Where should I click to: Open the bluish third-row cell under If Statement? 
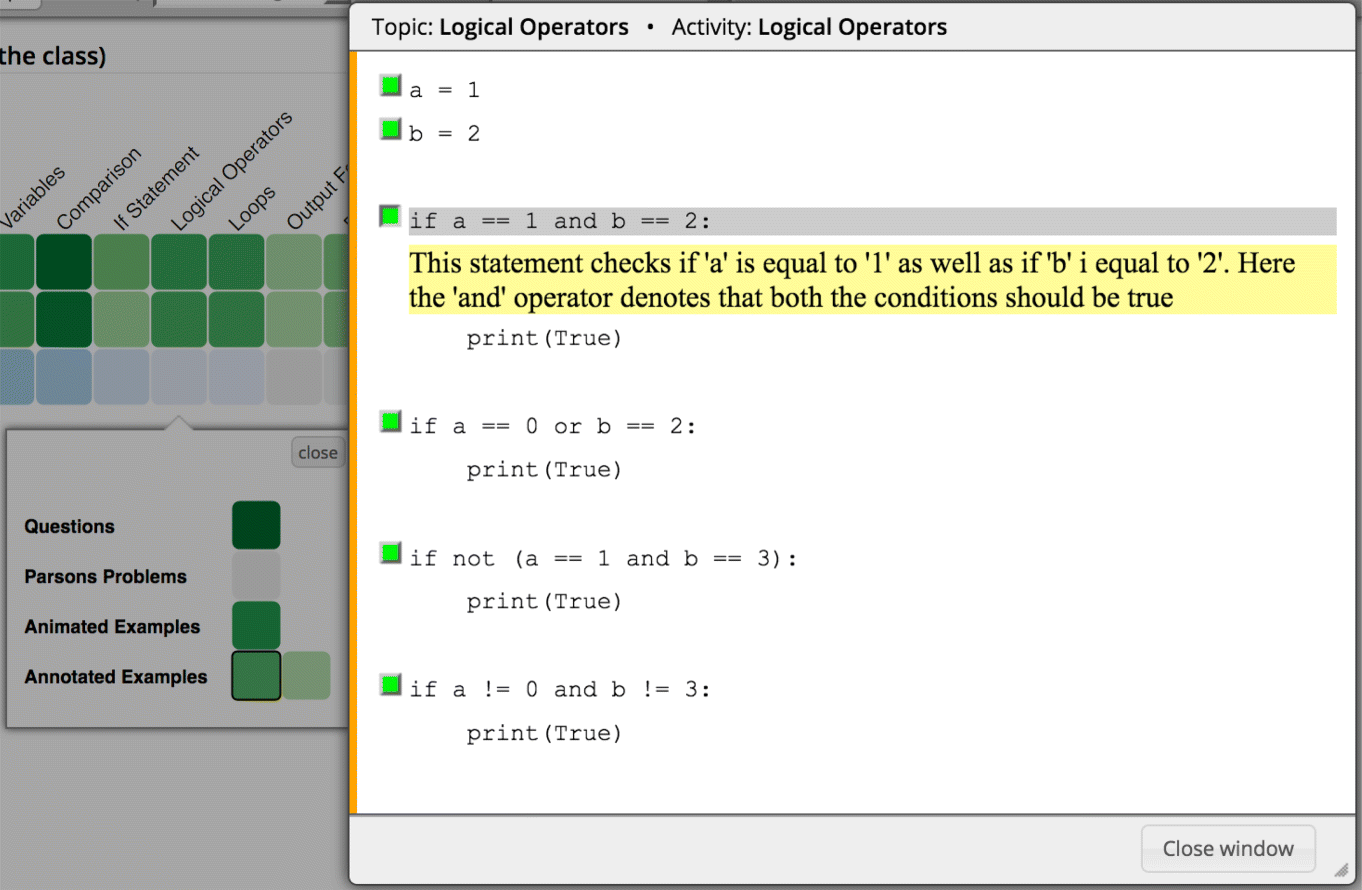[x=121, y=377]
